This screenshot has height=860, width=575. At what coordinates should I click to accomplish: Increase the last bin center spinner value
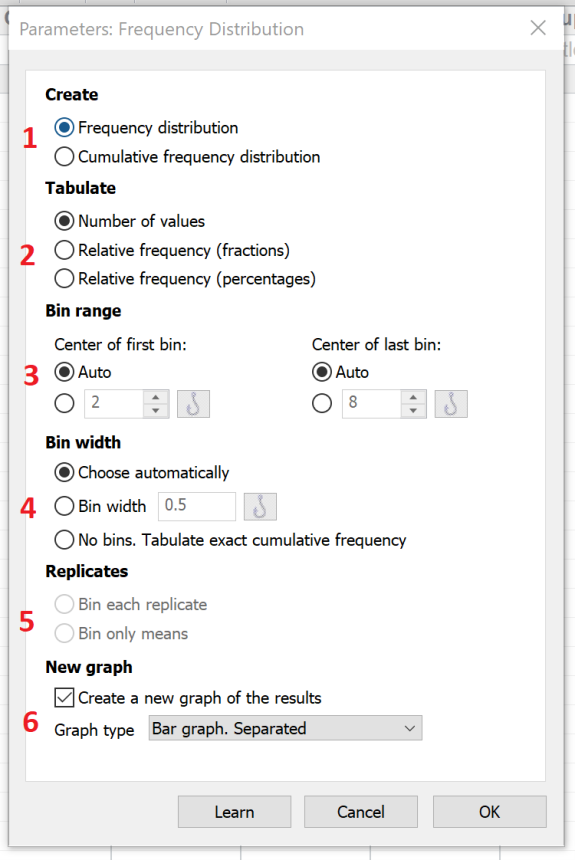point(414,398)
